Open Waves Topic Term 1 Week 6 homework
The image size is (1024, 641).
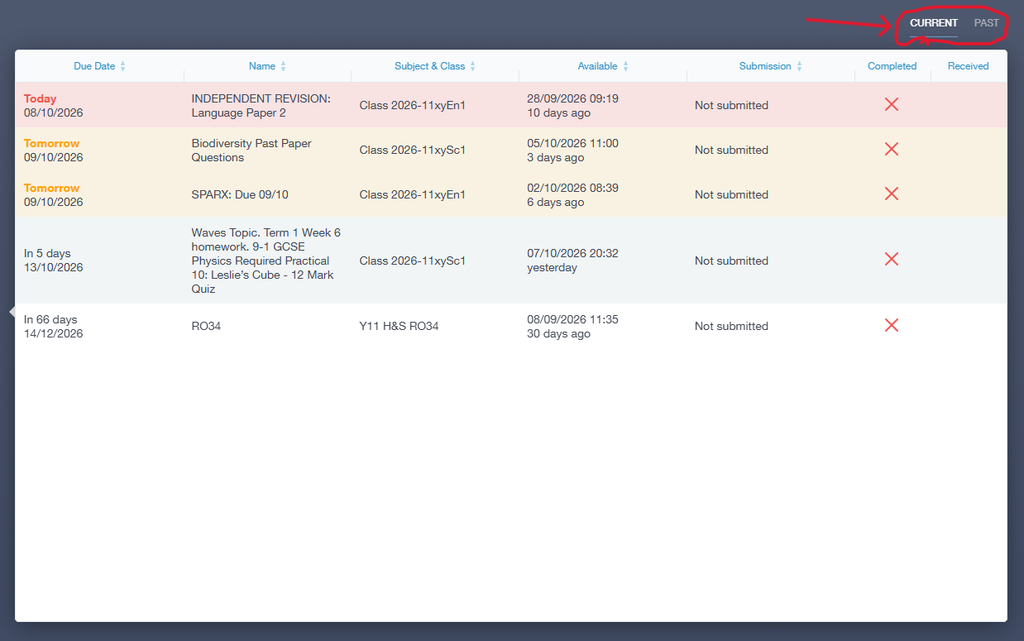266,260
